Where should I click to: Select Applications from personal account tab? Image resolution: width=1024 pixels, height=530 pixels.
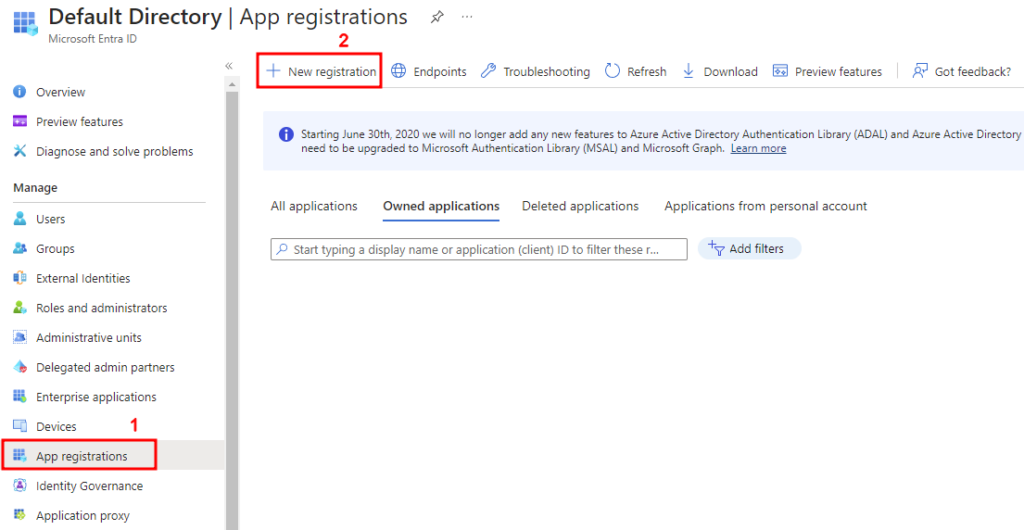765,206
